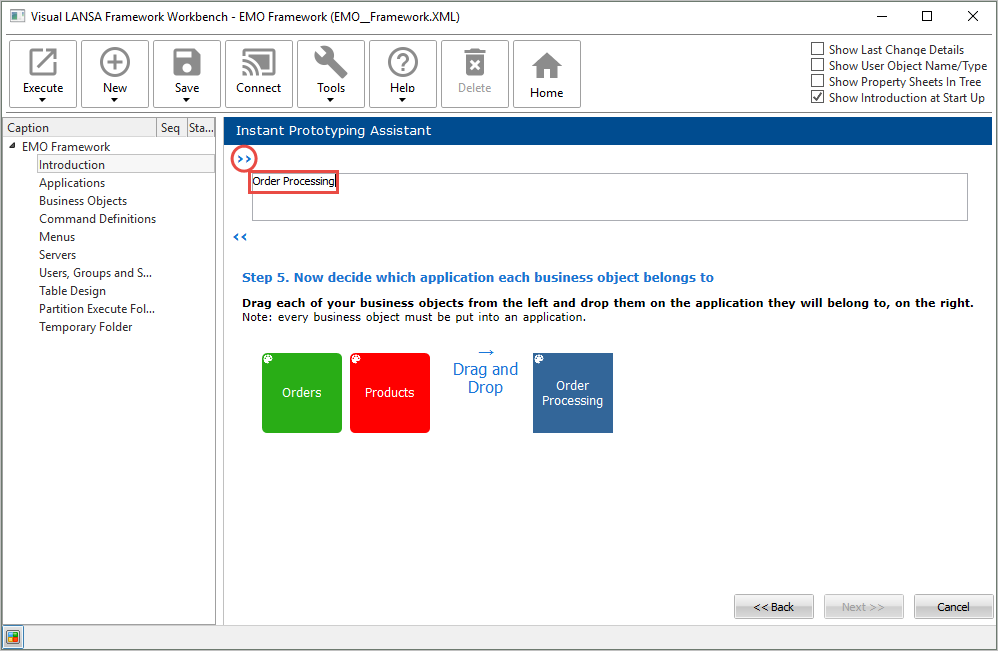Click the status bar icon at bottom left

[x=13, y=637]
